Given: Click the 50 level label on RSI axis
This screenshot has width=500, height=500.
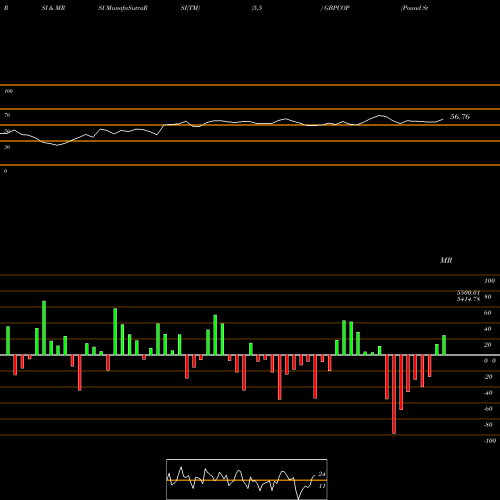Looking at the screenshot, I should [x=7, y=131].
